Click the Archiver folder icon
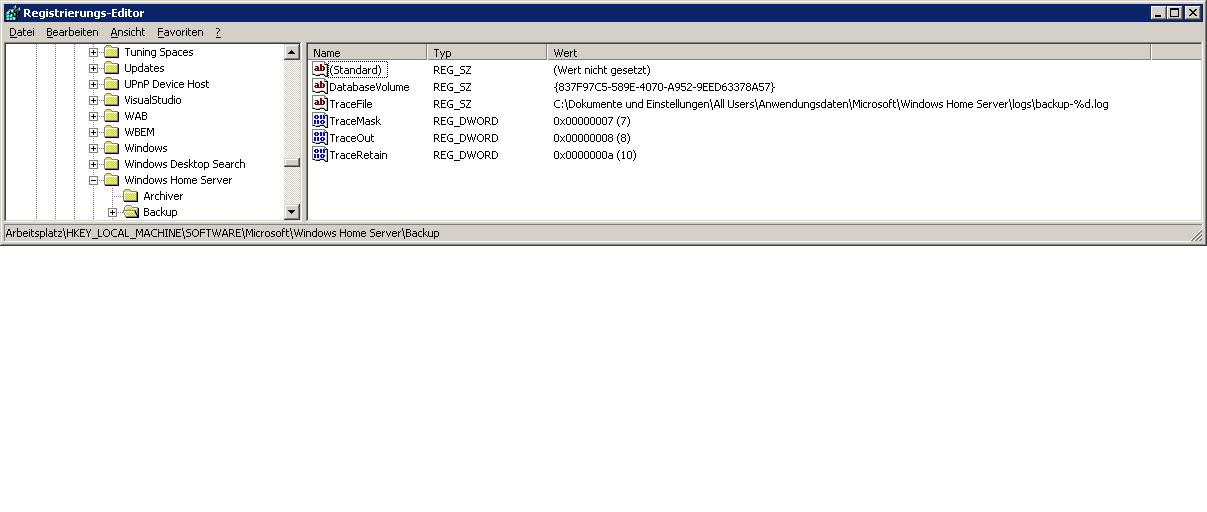 [x=130, y=196]
